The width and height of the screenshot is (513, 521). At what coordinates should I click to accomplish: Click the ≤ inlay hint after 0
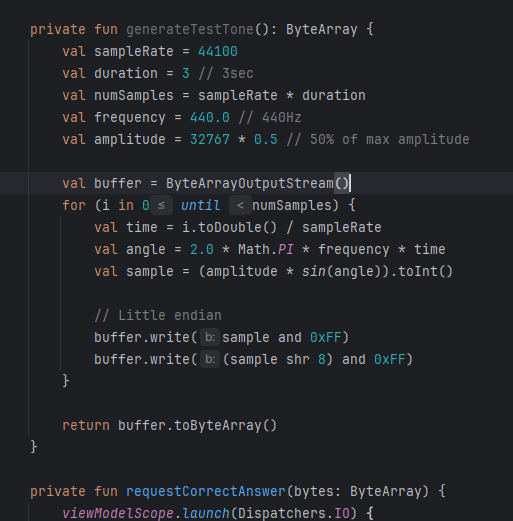point(161,206)
